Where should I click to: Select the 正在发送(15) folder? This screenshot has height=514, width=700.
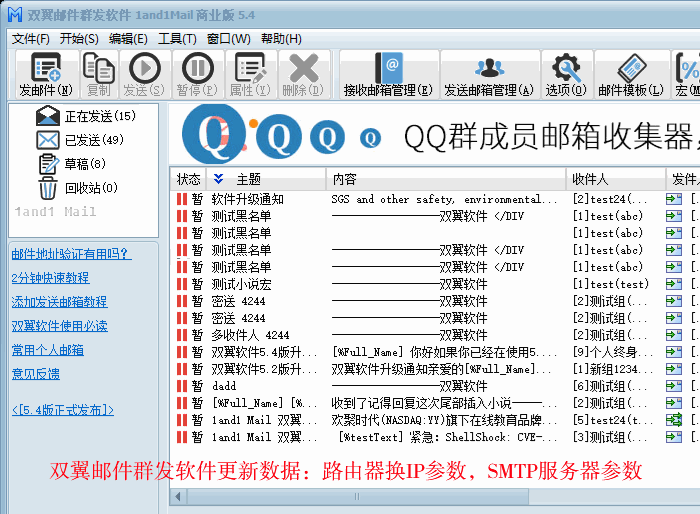point(85,116)
